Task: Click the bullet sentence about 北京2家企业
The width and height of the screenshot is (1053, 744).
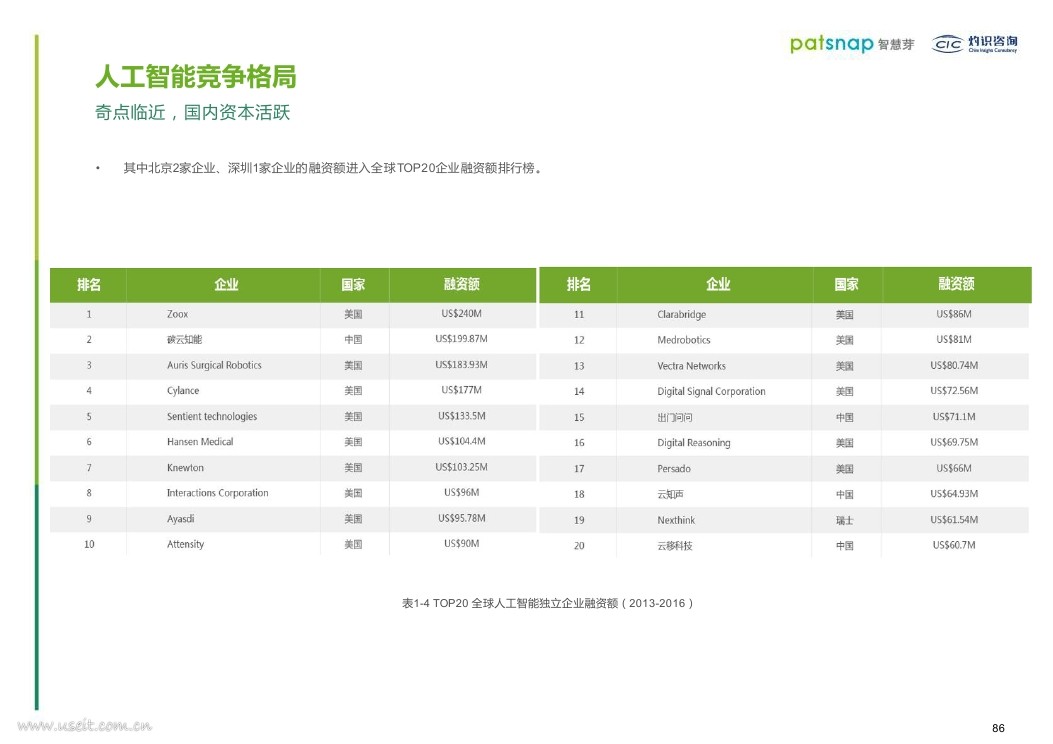Action: [332, 168]
